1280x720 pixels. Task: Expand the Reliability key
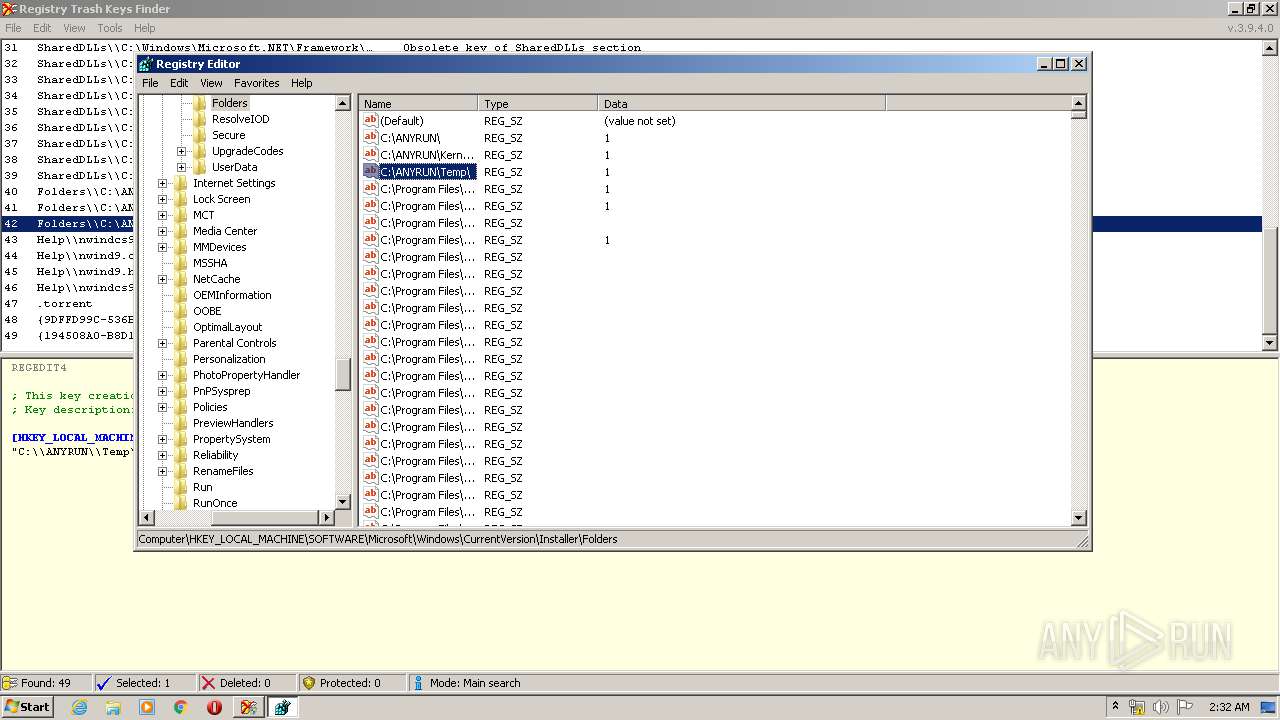(x=163, y=455)
